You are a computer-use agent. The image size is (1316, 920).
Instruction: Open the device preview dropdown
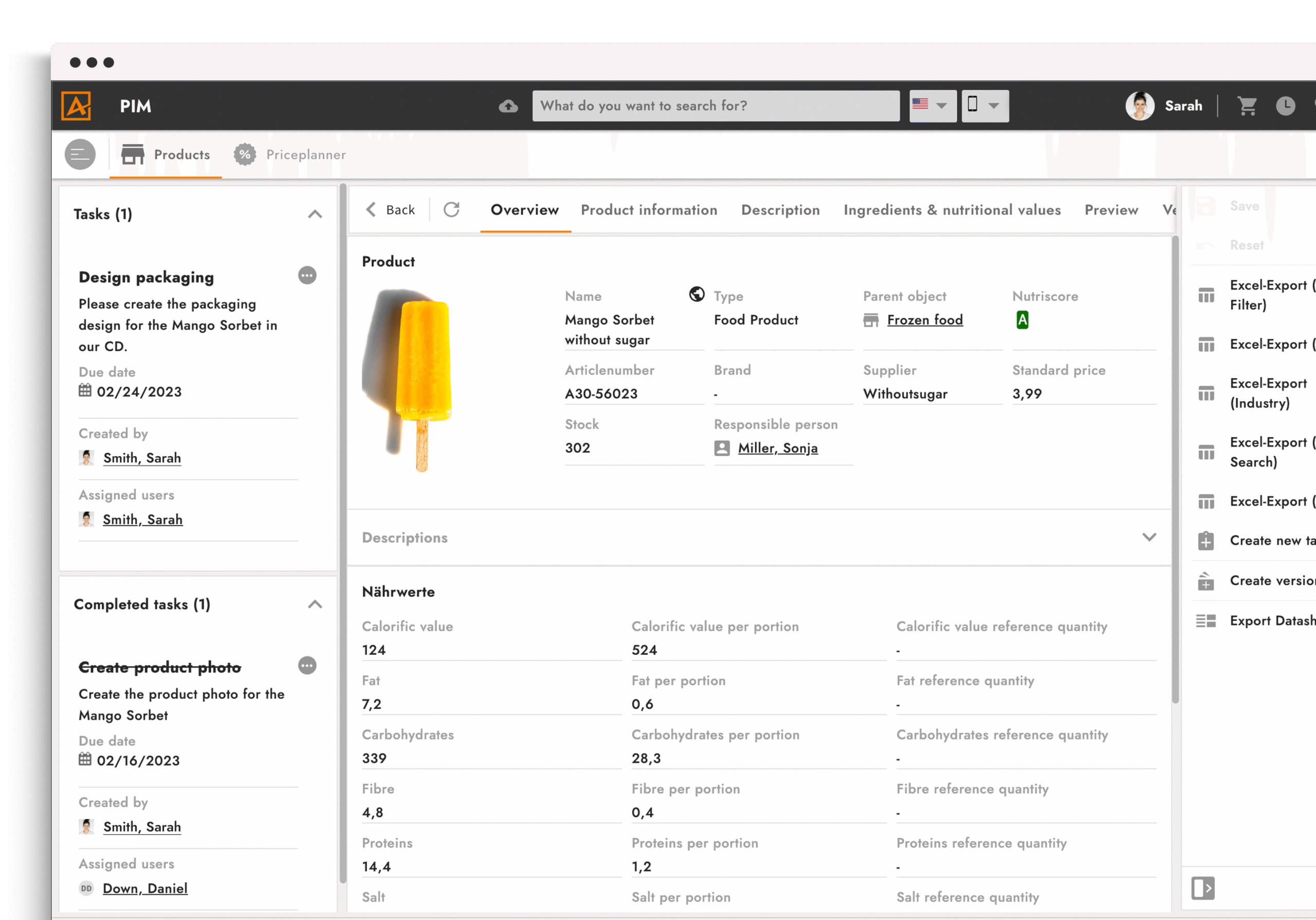pyautogui.click(x=985, y=106)
